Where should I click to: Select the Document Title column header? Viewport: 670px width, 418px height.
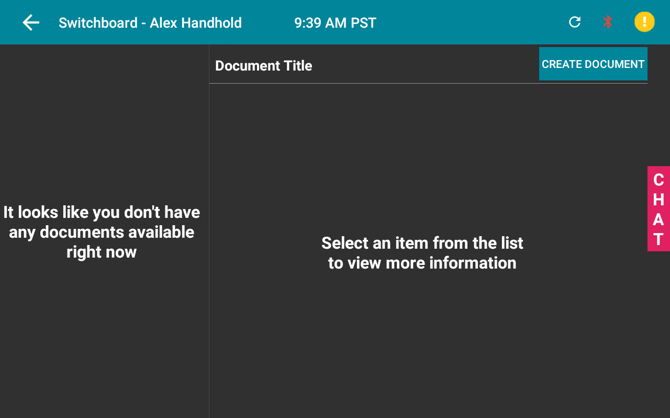264,66
